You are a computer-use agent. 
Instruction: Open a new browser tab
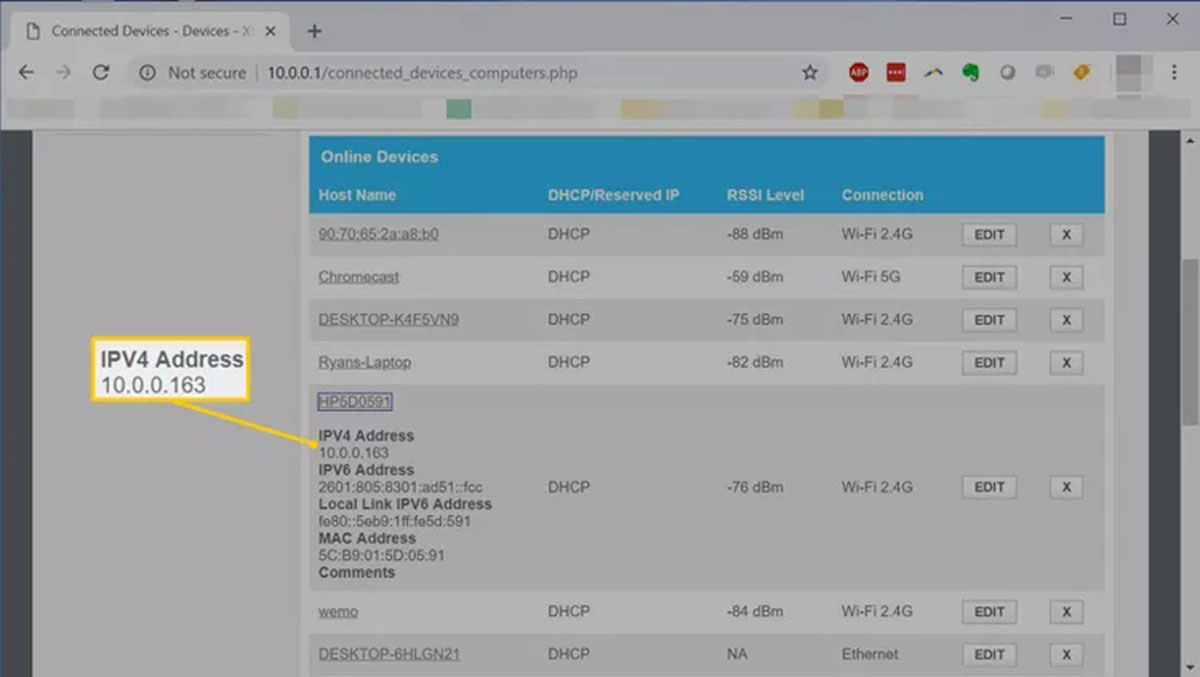click(314, 31)
